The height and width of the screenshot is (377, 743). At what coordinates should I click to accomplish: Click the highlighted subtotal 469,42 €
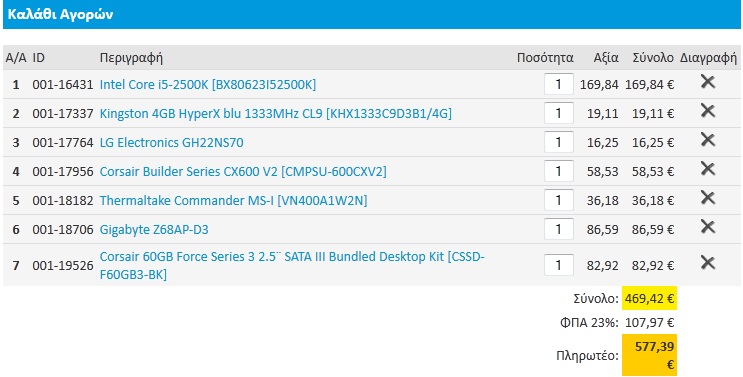click(649, 298)
